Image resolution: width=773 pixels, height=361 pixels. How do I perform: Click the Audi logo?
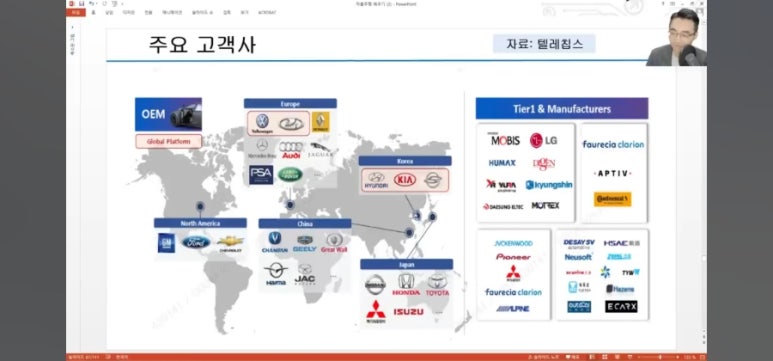(291, 149)
